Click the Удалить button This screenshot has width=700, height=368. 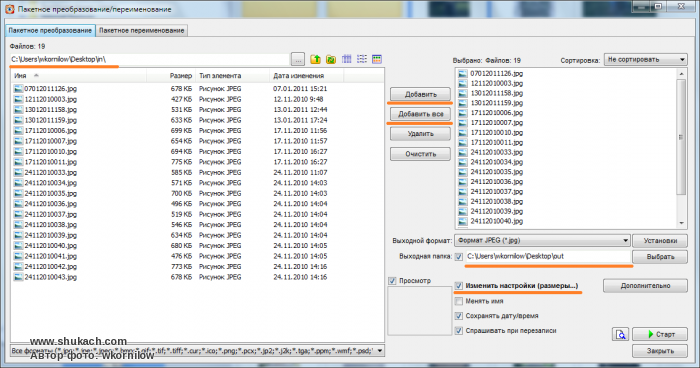point(421,134)
